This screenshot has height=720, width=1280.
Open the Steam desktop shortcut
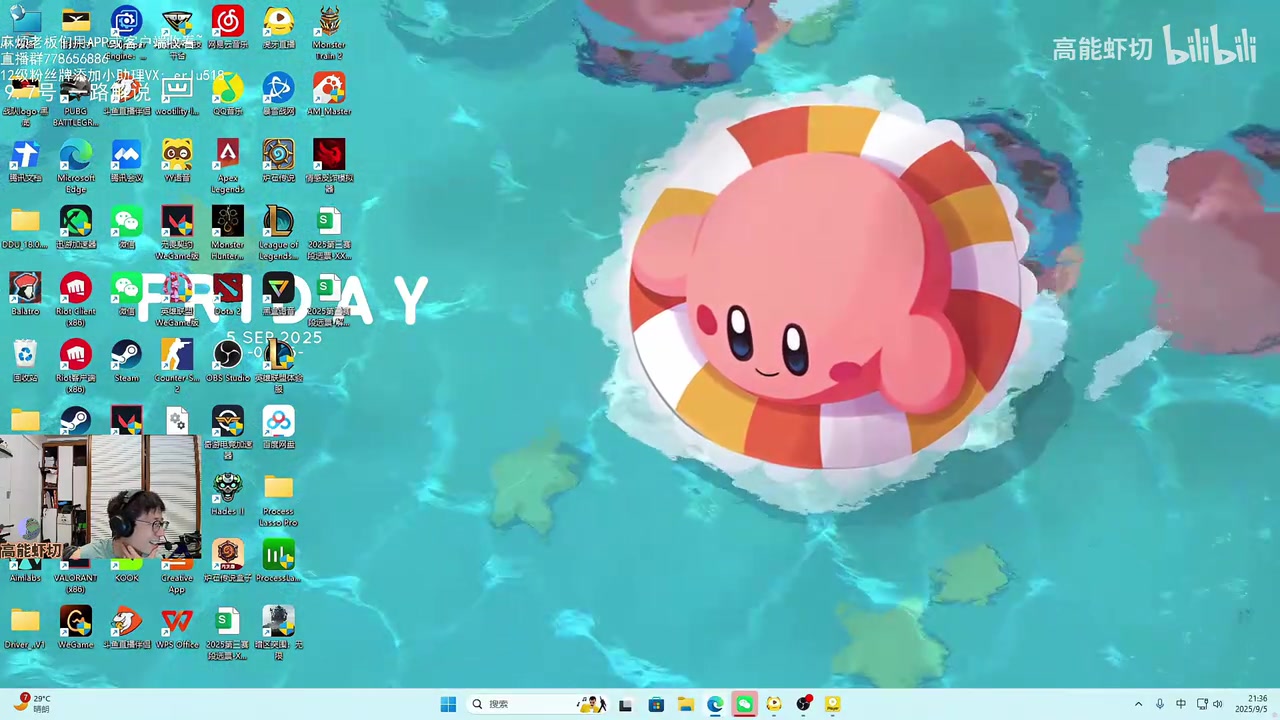tap(126, 356)
